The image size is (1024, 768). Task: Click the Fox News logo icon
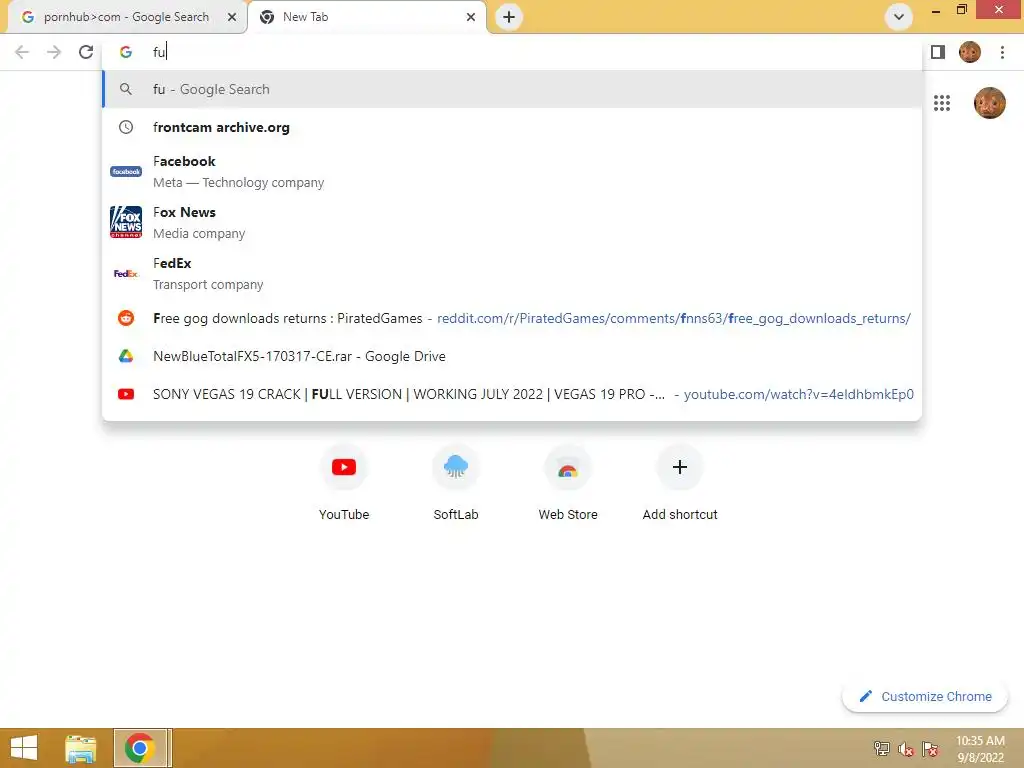[126, 222]
